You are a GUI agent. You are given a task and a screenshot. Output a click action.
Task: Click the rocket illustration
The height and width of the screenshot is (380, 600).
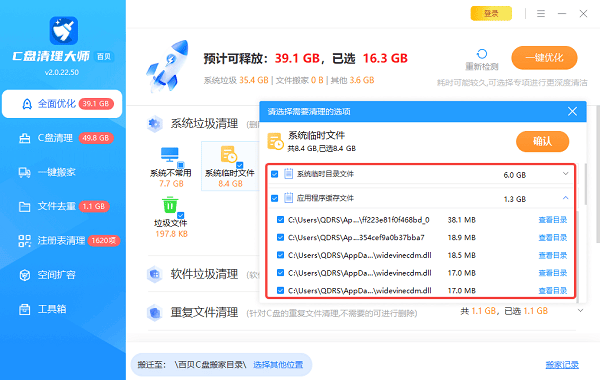[x=168, y=66]
